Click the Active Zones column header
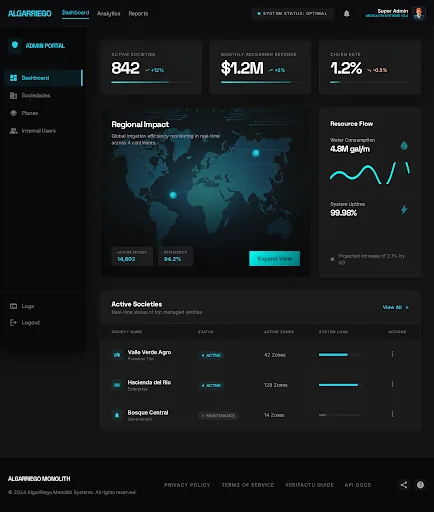434x512 pixels. (279, 332)
